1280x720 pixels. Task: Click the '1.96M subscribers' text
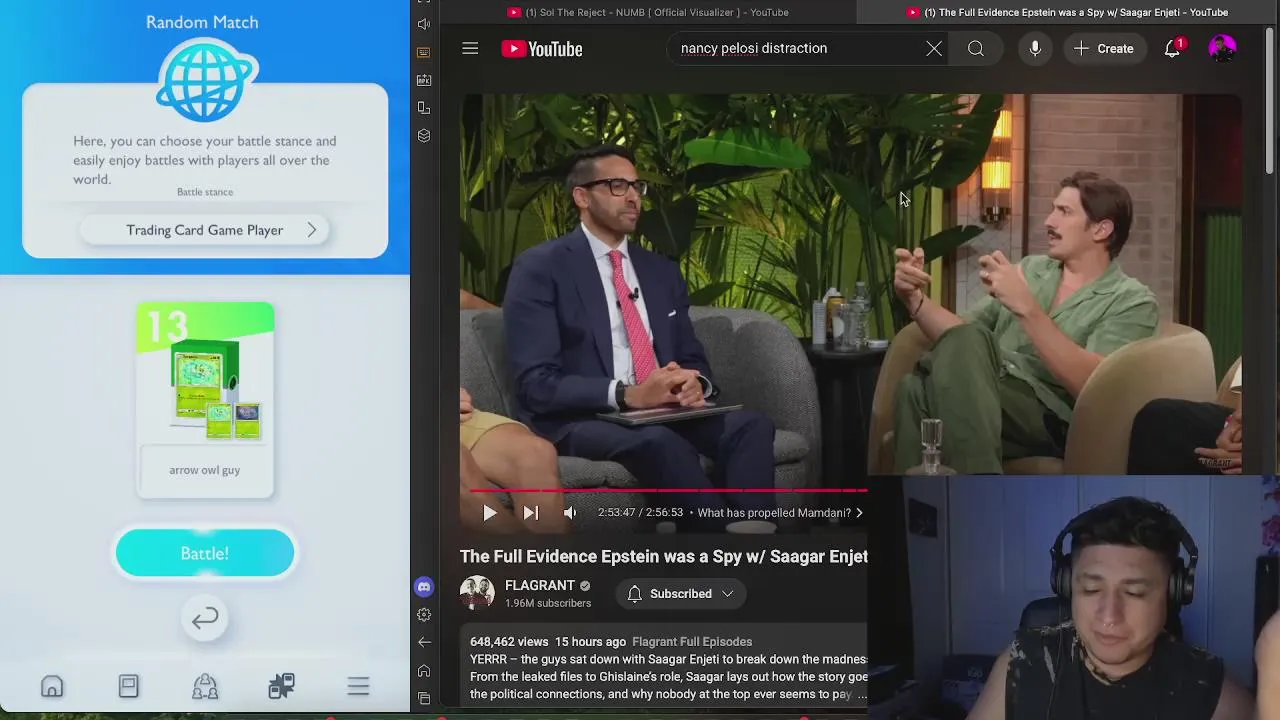[548, 604]
